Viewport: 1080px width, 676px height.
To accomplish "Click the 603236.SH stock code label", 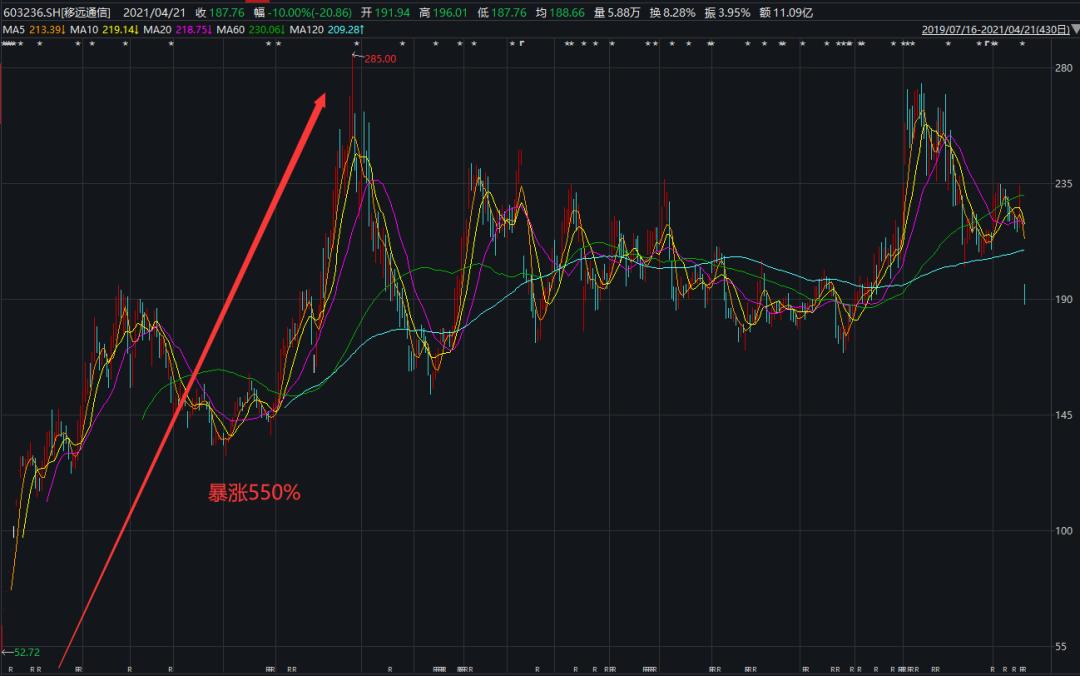I will pos(30,13).
